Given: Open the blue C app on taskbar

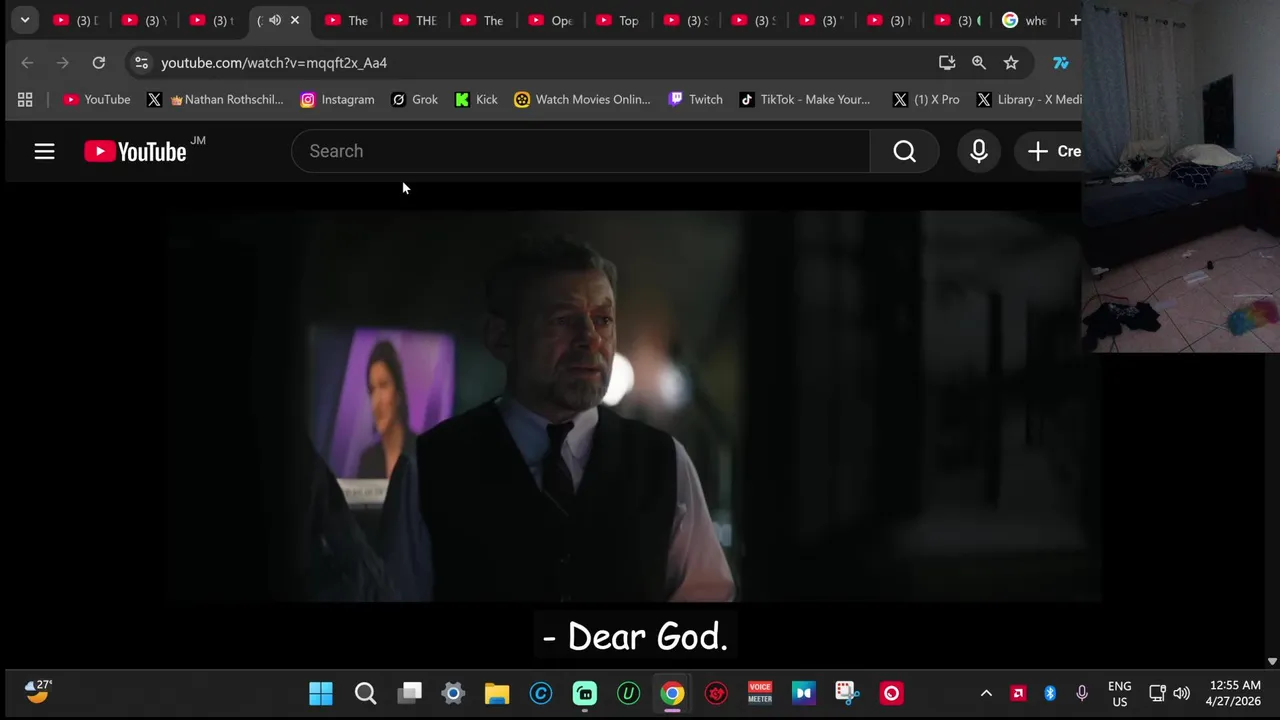Looking at the screenshot, I should tap(541, 693).
